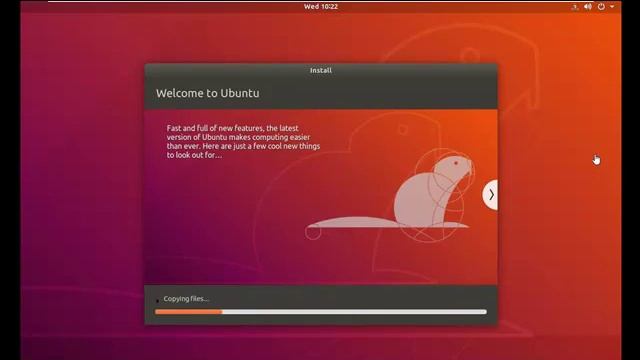640x360 pixels.
Task: Open the volume indicator in top bar
Action: [x=588, y=7]
